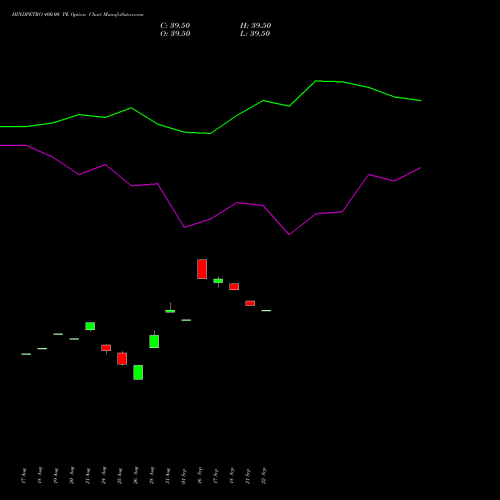500x500 pixels.
Task: Select the 22 Sep date label
Action: point(264,476)
